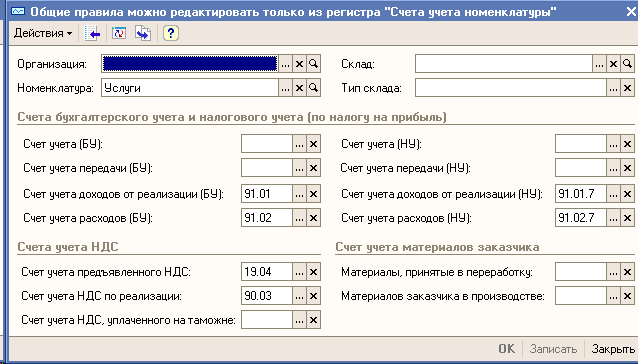Choose account for Счет учета доходов (НУ)
Viewport: 638px width, 364px height.
coord(614,194)
